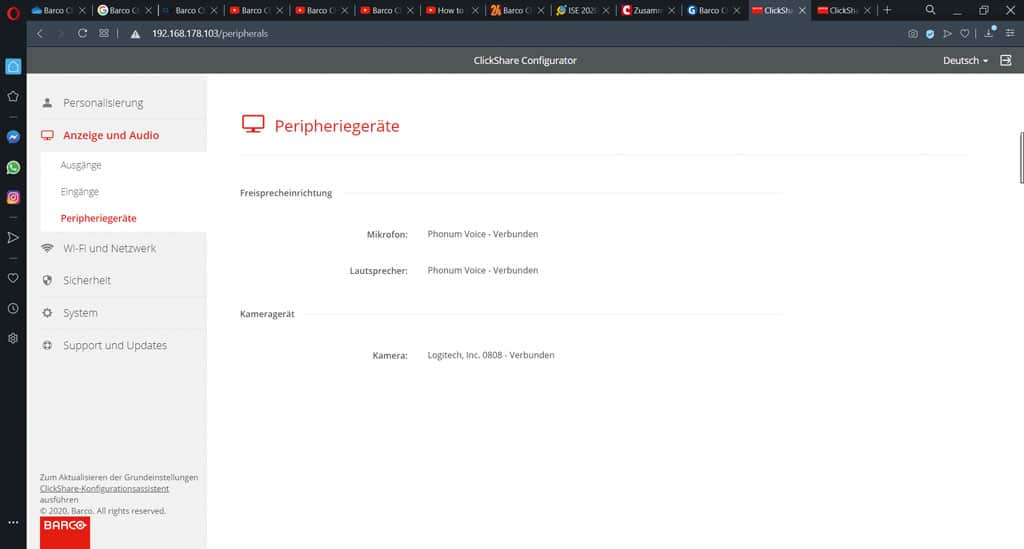Reload the peripherals page
The width and height of the screenshot is (1024, 549).
point(82,33)
